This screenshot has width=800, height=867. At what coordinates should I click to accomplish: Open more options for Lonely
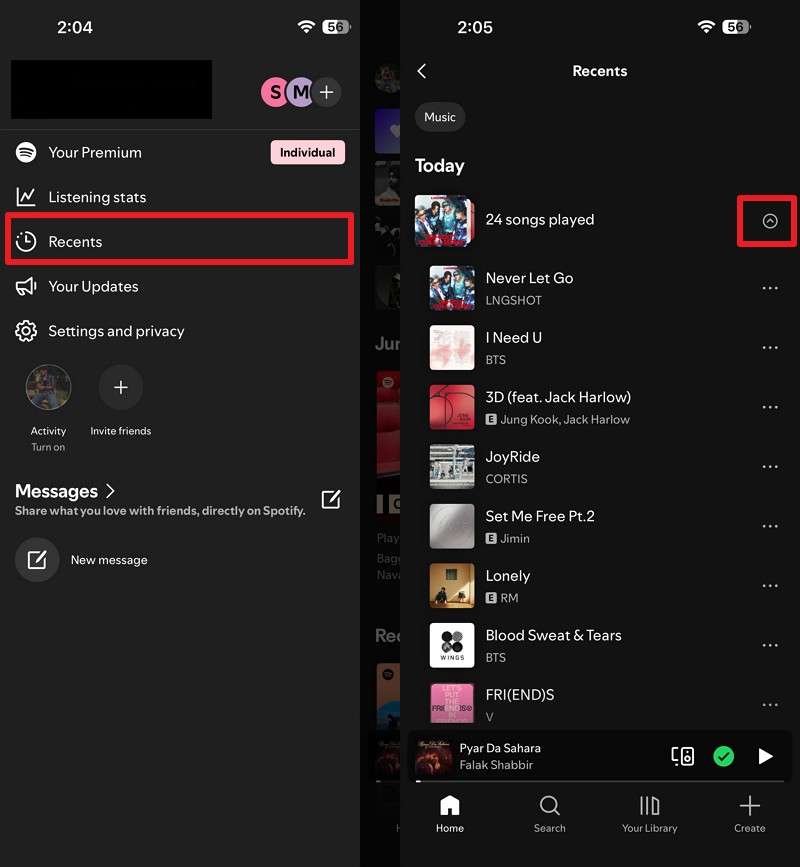(770, 586)
